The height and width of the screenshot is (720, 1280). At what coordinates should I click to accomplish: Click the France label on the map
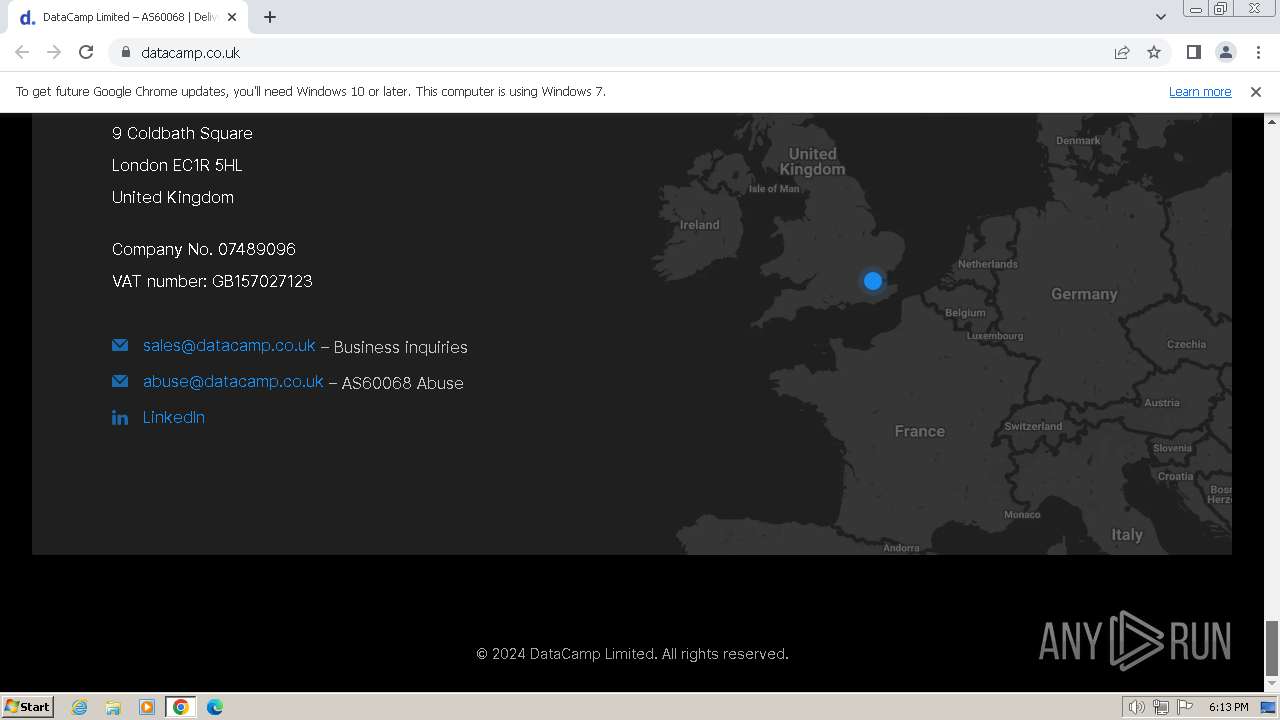click(x=920, y=431)
